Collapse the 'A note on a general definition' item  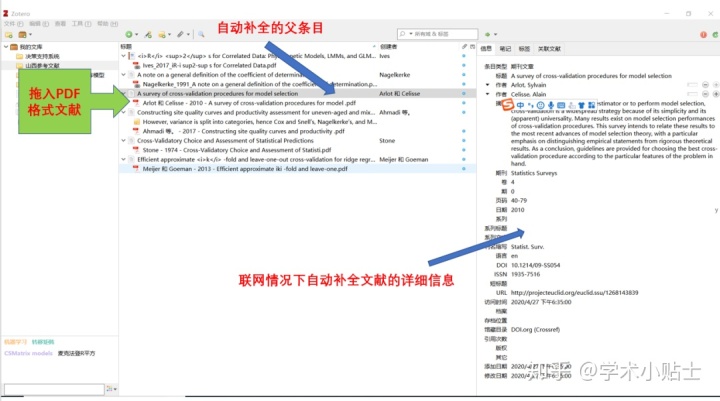(124, 75)
